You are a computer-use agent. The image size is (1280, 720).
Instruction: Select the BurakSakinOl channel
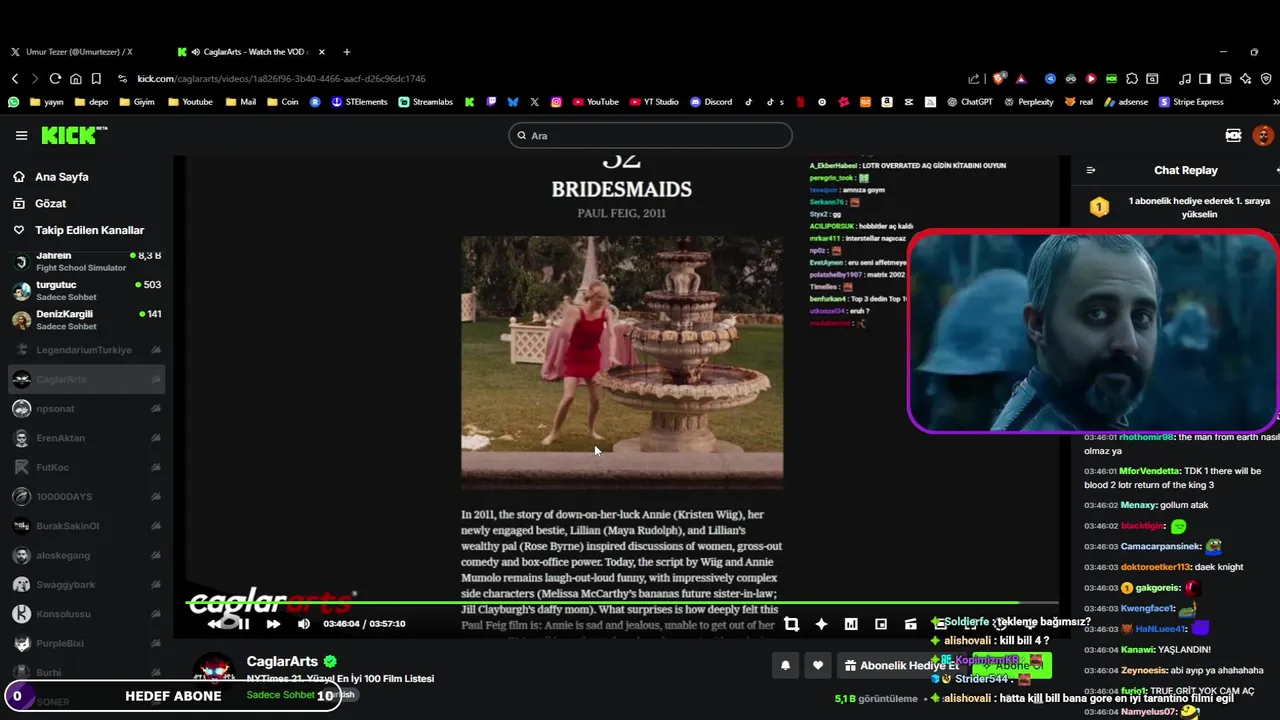(x=86, y=526)
